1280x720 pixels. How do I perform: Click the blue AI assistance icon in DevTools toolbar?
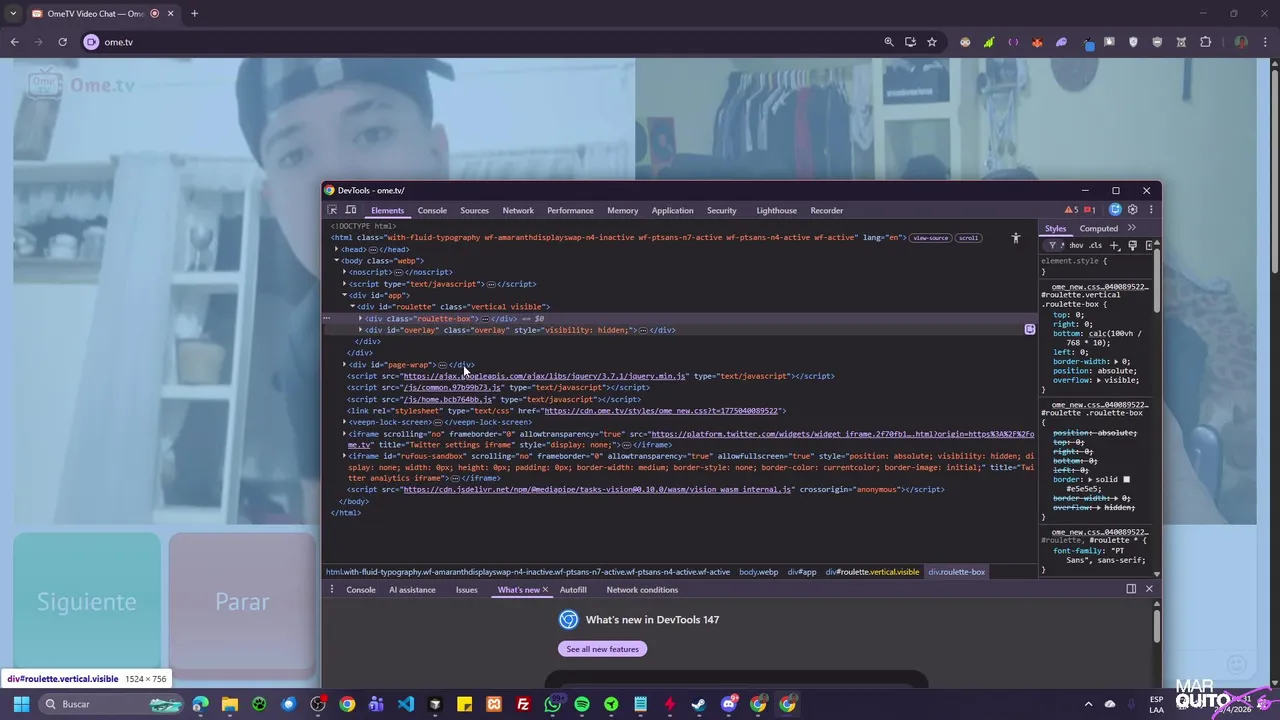(1115, 210)
